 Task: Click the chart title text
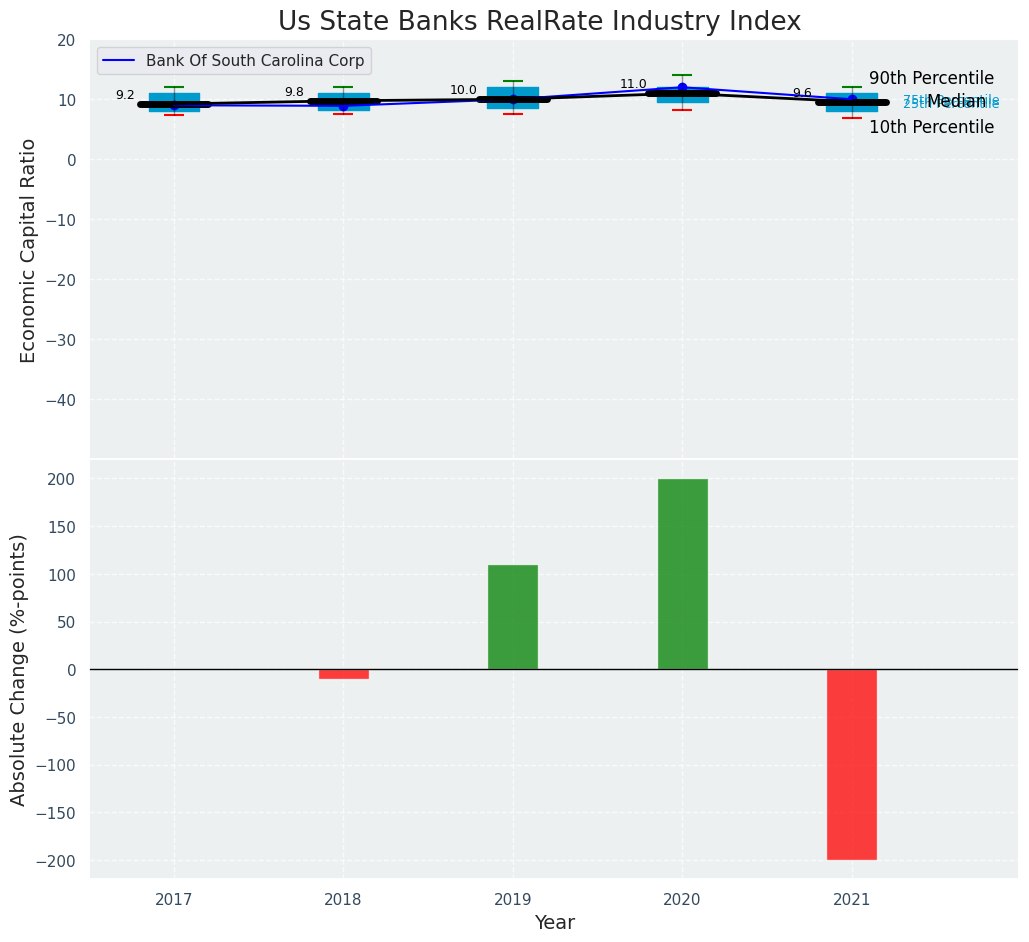click(539, 22)
